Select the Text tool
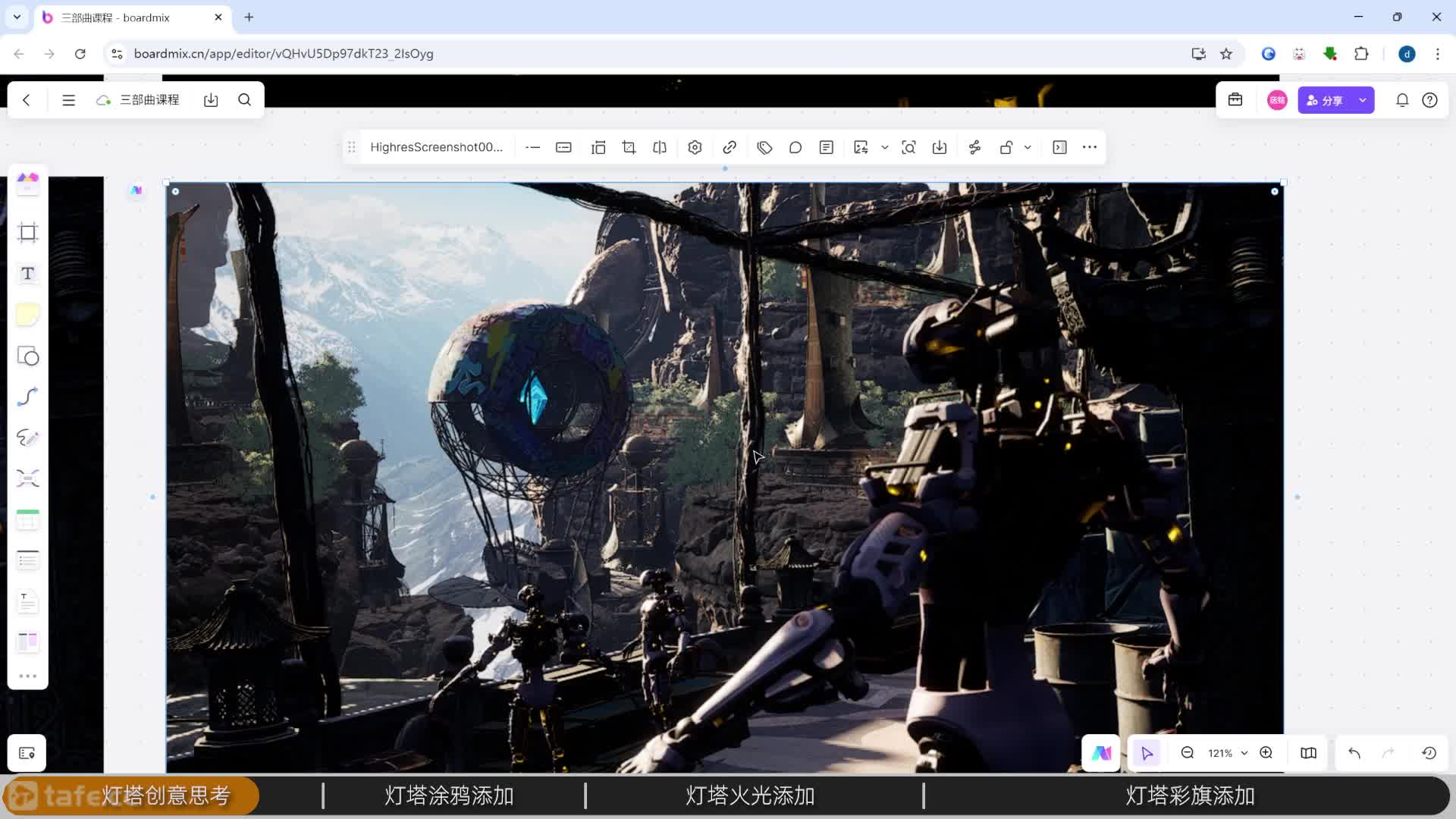 [x=28, y=274]
